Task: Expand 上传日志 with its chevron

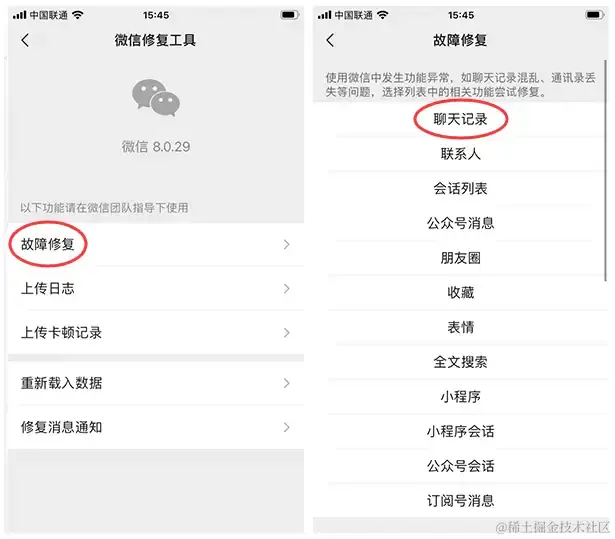Action: pos(287,289)
